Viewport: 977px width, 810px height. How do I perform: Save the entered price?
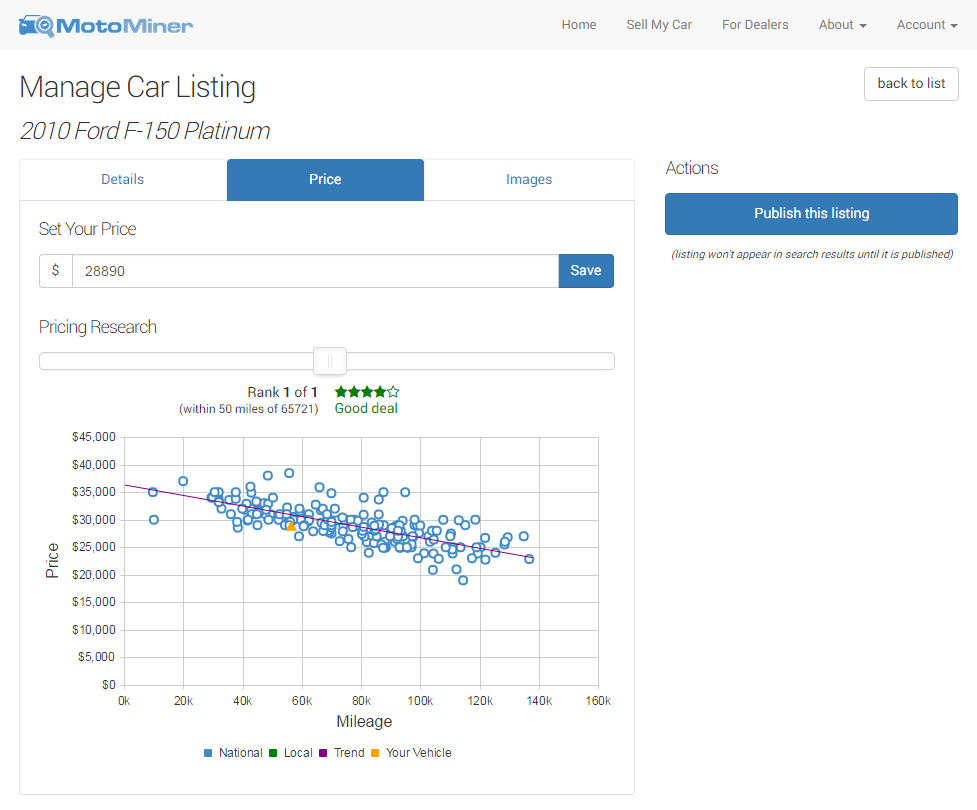coord(586,270)
